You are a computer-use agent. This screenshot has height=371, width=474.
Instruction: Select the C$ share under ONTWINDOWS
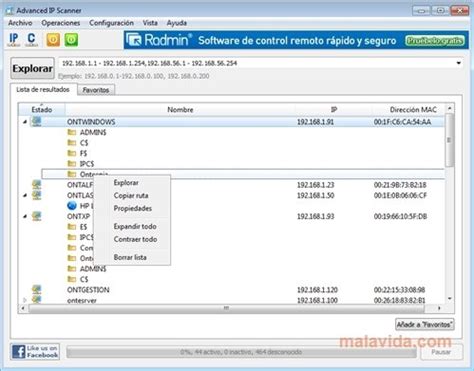[84, 143]
